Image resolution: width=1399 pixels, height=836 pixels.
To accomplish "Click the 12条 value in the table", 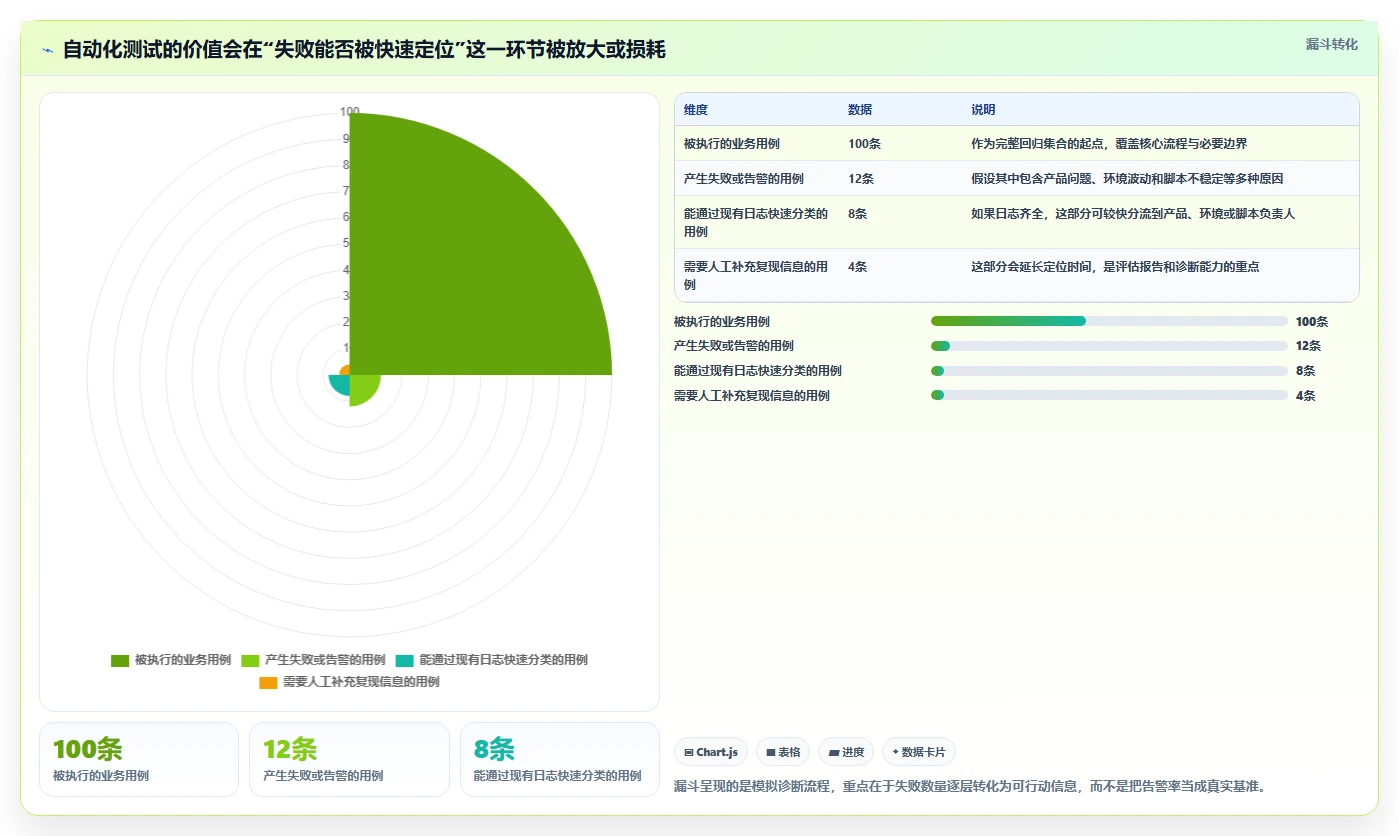I will 861,179.
